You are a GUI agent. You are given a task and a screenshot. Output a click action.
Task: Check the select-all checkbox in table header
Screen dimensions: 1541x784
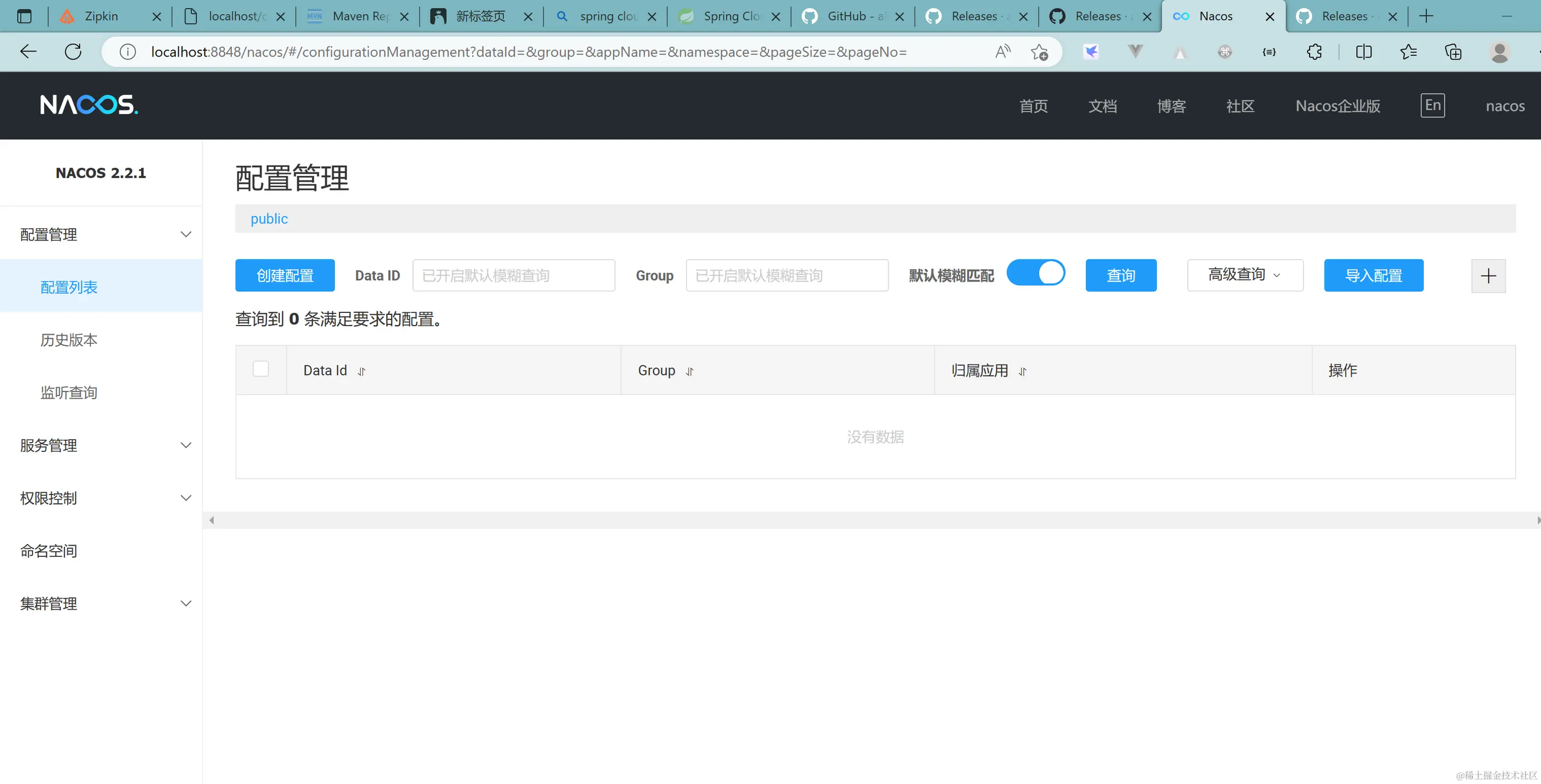pyautogui.click(x=261, y=369)
